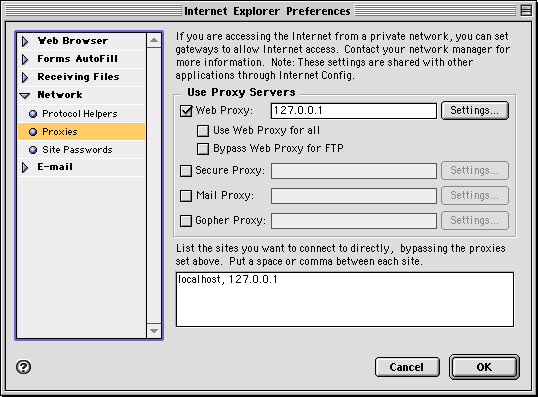Open Web Proxy Settings button
Viewport: 538px width, 397px height.
[x=475, y=110]
